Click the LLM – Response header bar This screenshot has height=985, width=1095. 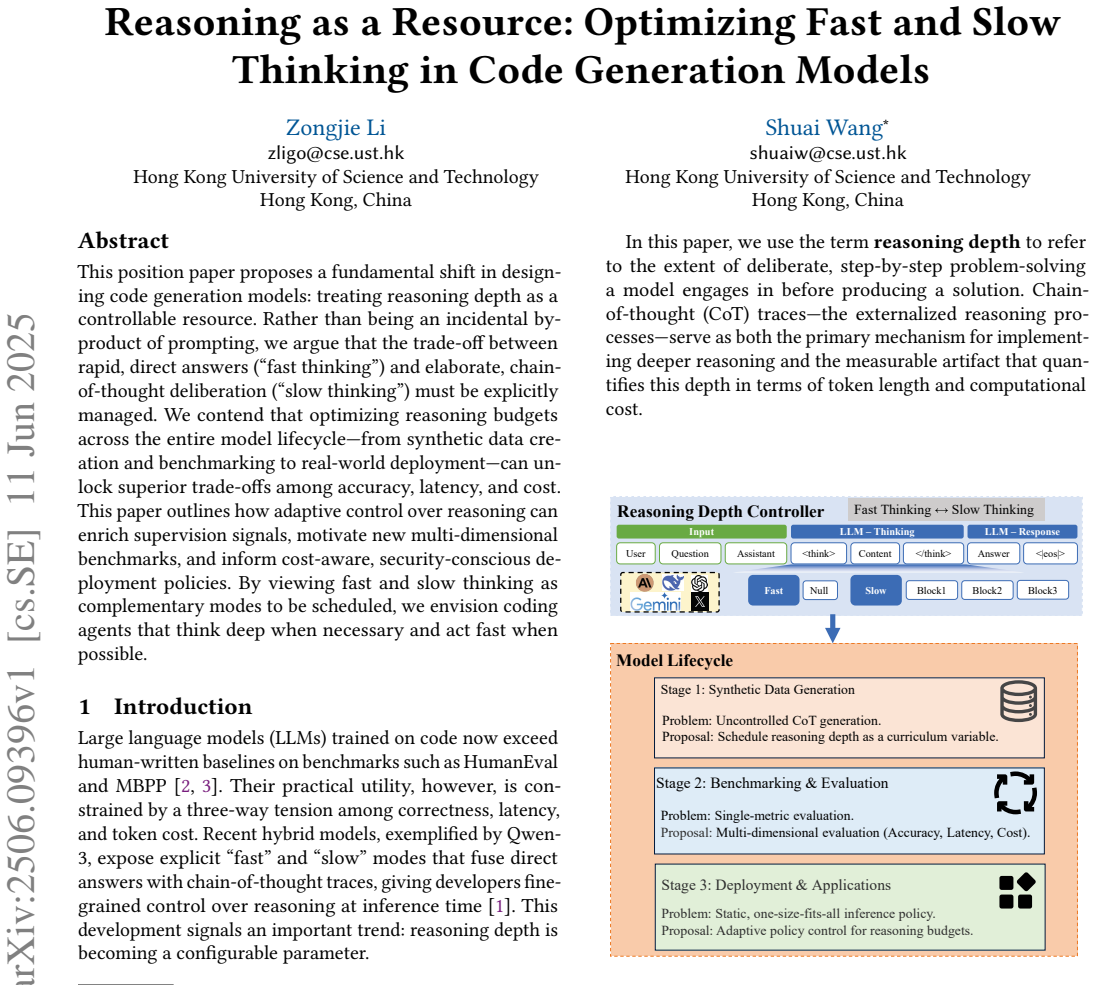[1022, 532]
